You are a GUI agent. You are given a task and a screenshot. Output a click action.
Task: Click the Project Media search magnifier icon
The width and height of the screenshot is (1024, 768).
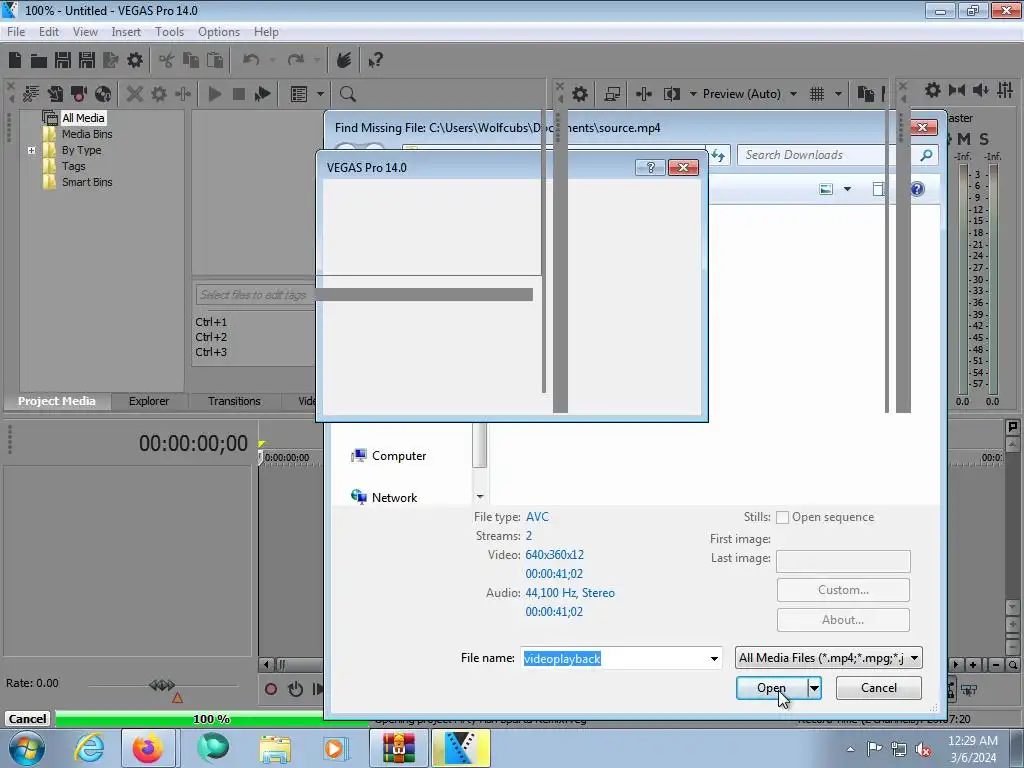point(347,94)
